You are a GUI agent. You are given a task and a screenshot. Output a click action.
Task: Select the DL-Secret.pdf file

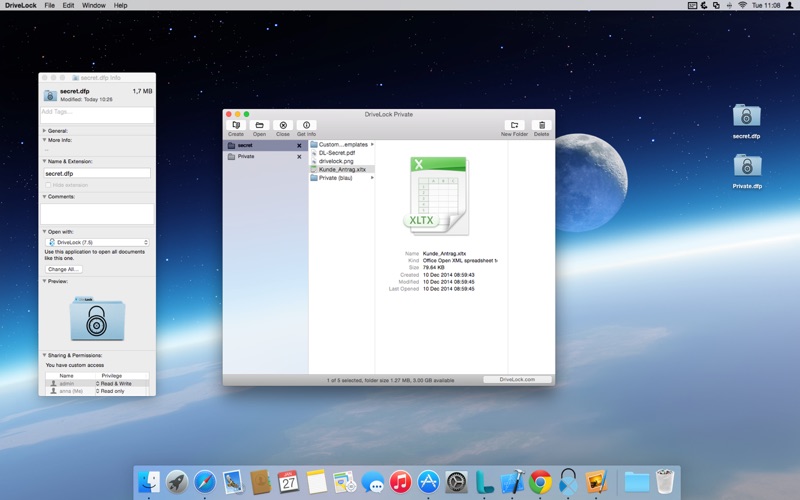tap(342, 153)
